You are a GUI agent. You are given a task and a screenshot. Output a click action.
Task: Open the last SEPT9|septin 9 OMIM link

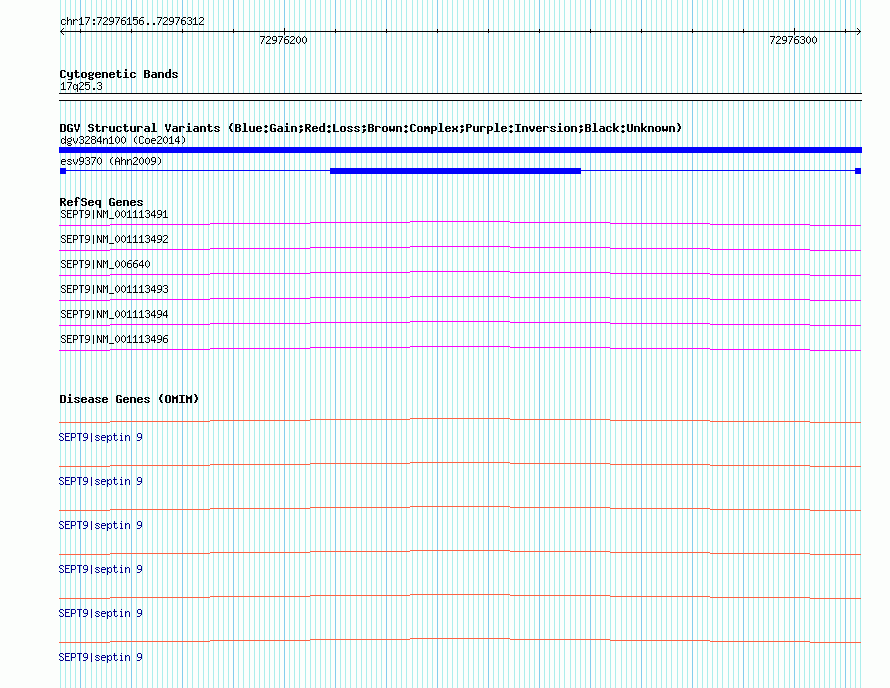100,657
